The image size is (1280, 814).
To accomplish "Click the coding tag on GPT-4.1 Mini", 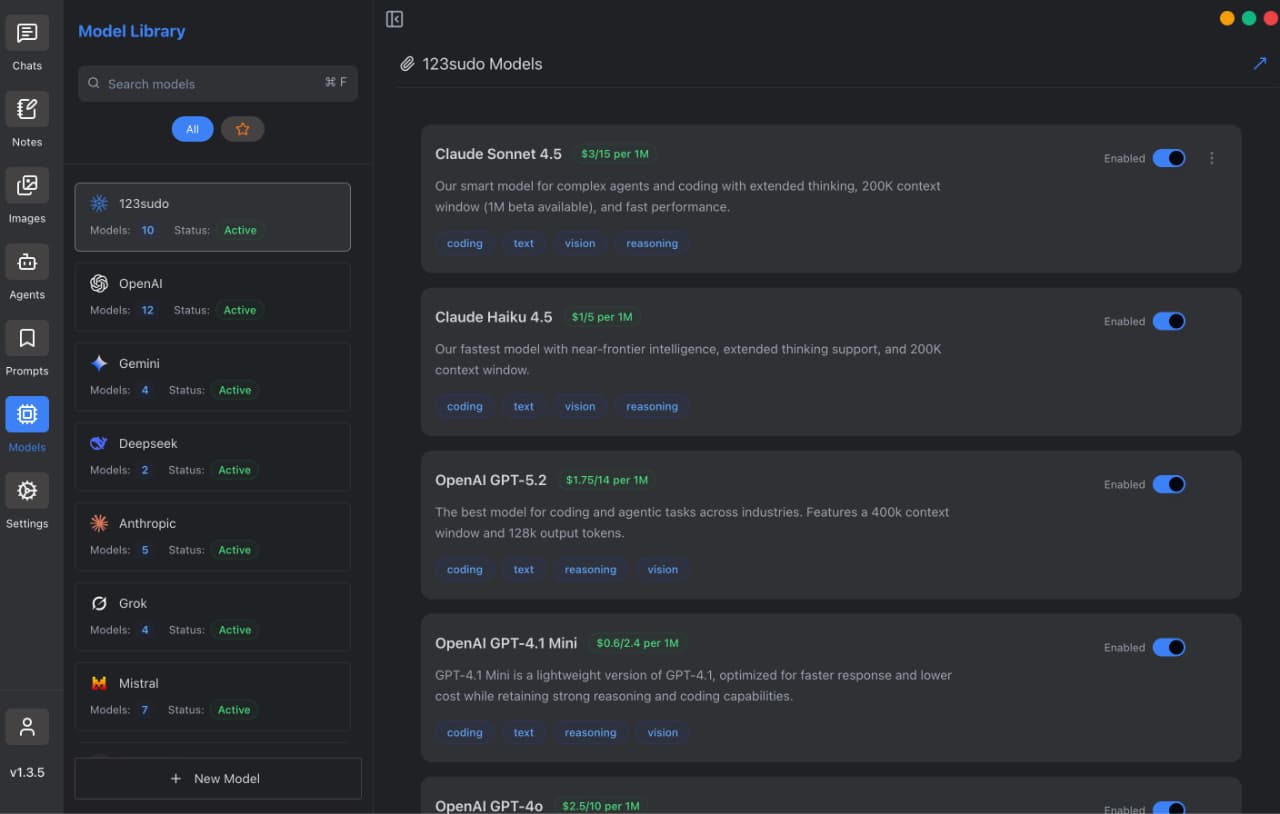I will tap(464, 732).
